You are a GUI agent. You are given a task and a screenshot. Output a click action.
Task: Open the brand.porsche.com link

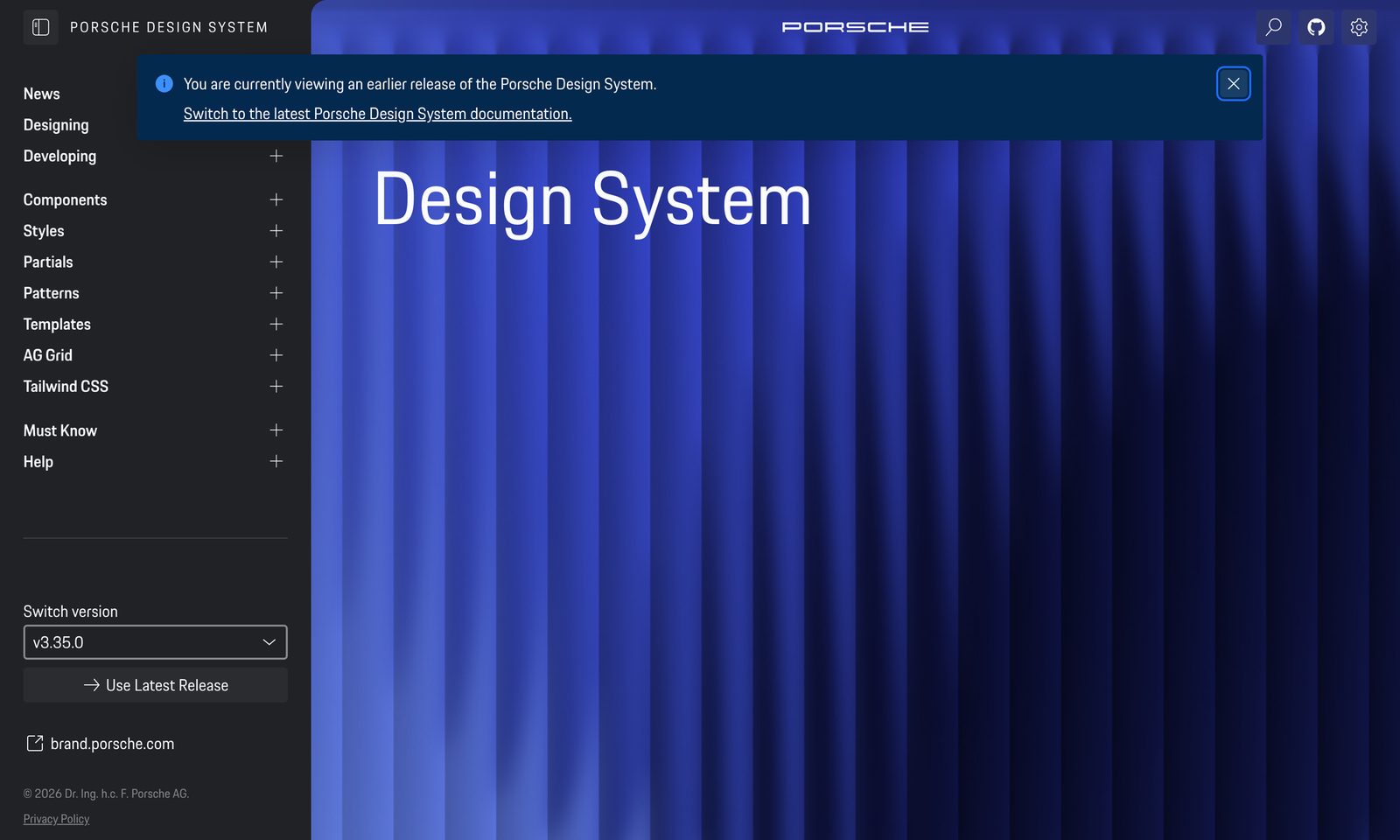(x=112, y=744)
